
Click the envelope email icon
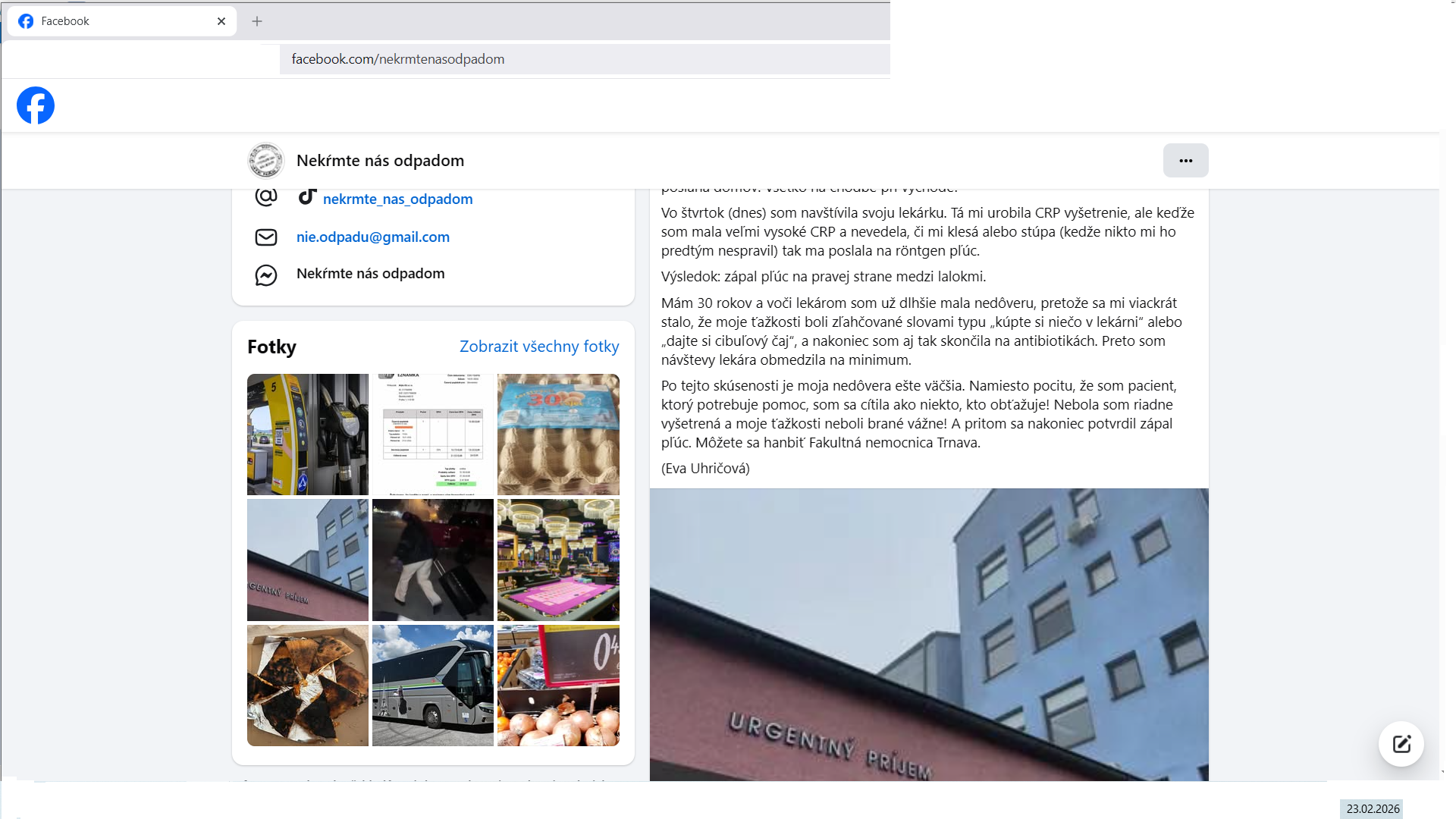pyautogui.click(x=266, y=237)
